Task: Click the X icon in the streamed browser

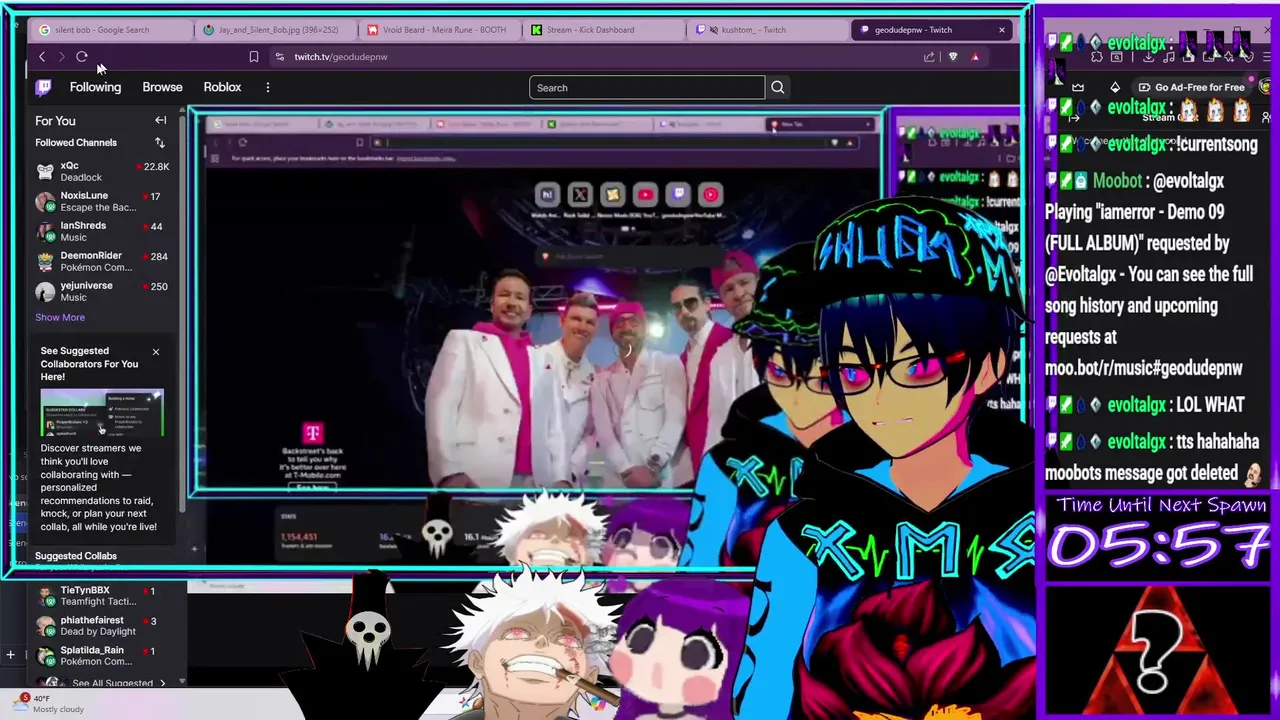Action: (580, 194)
